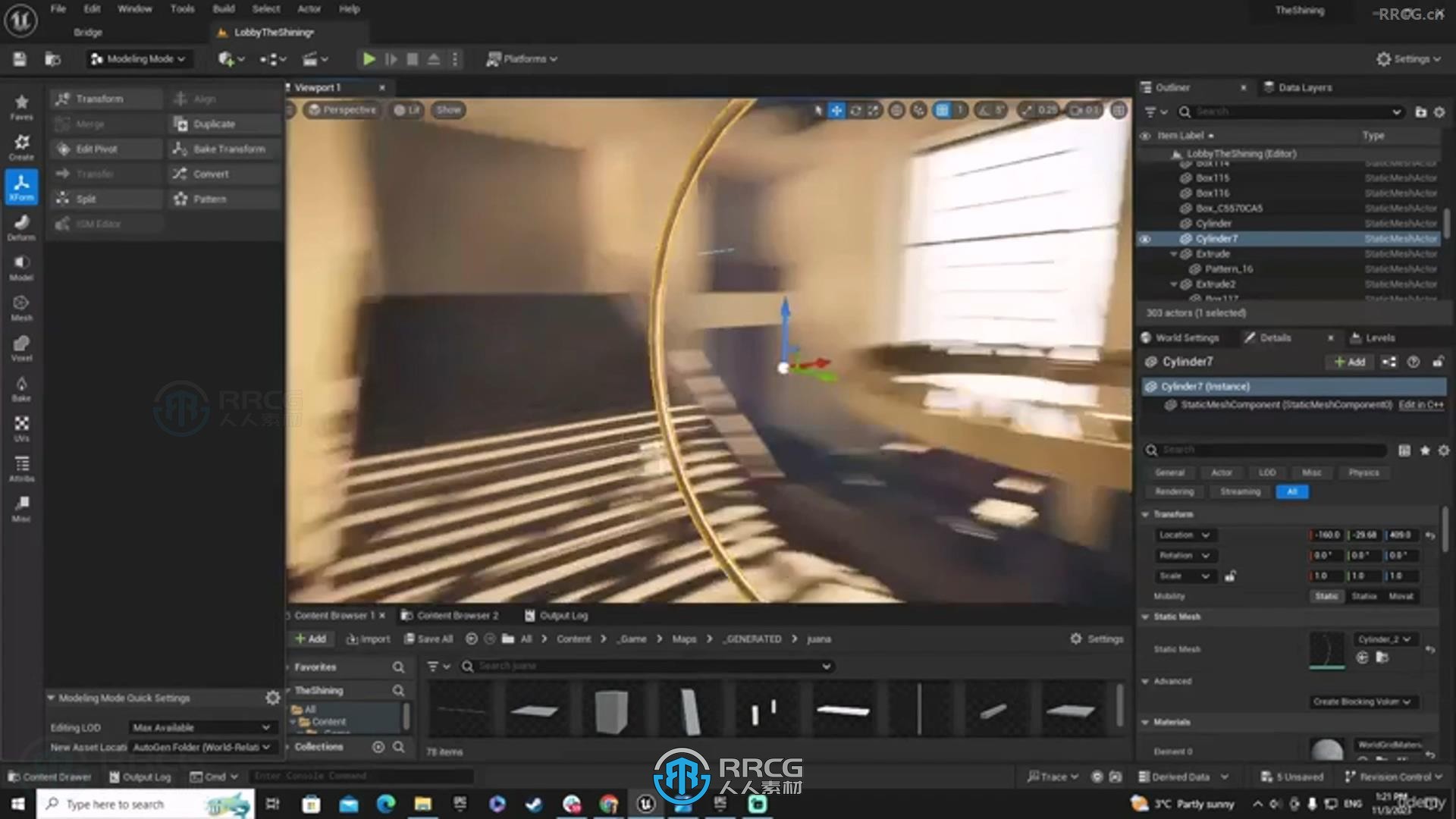Open the Settings dropdown in main toolbar
1456x819 pixels.
[x=1409, y=59]
